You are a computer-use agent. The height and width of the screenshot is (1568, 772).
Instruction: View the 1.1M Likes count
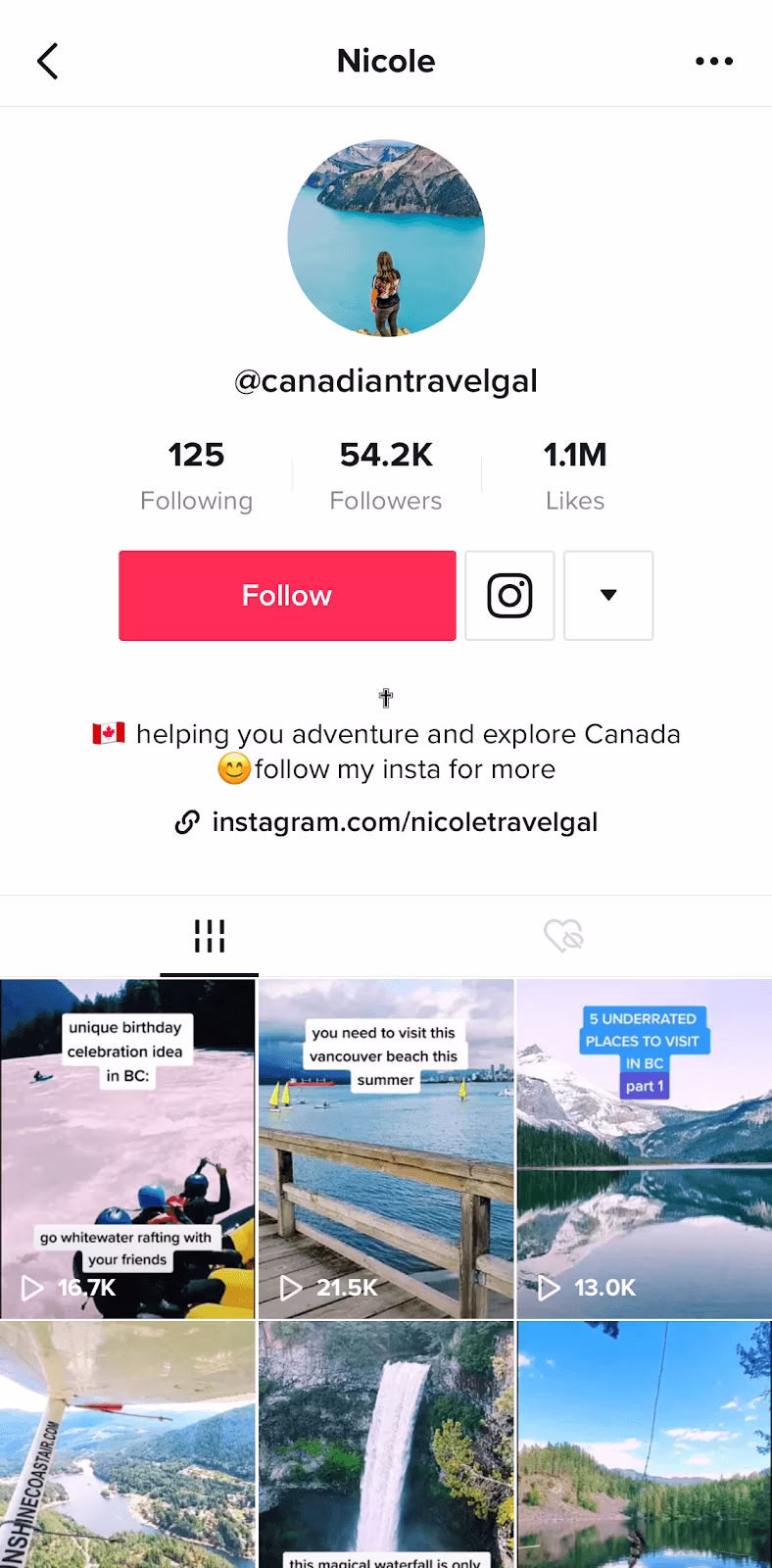(x=575, y=476)
